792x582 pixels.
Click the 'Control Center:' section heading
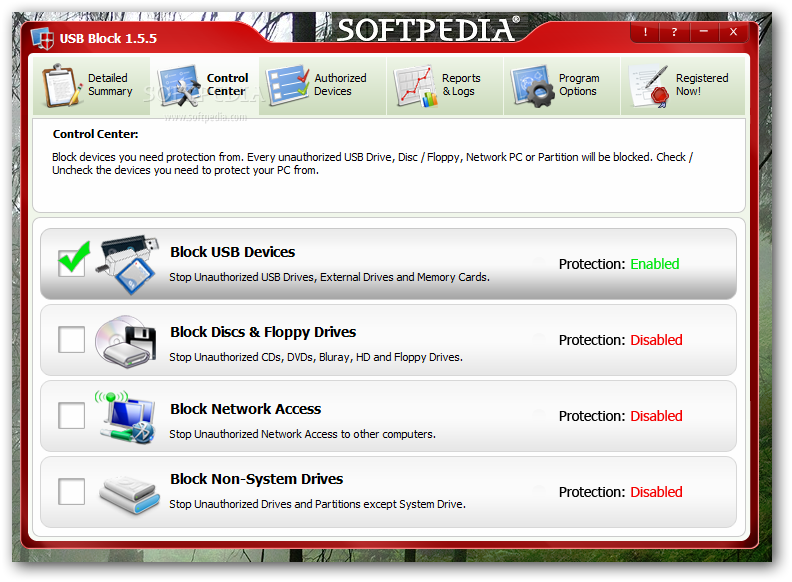95,134
